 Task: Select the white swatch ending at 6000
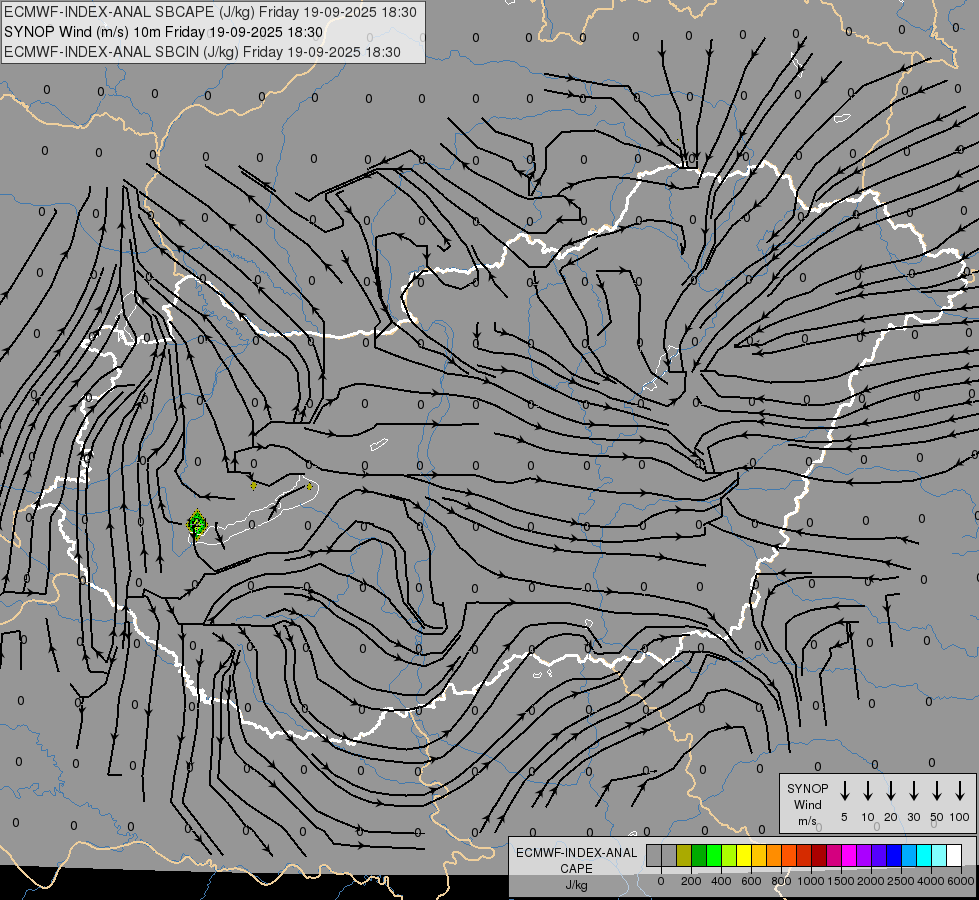coord(954,855)
